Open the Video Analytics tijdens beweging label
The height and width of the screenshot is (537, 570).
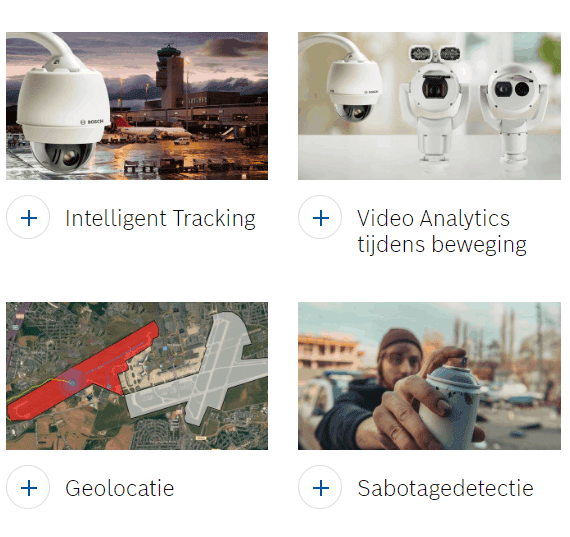click(x=442, y=232)
